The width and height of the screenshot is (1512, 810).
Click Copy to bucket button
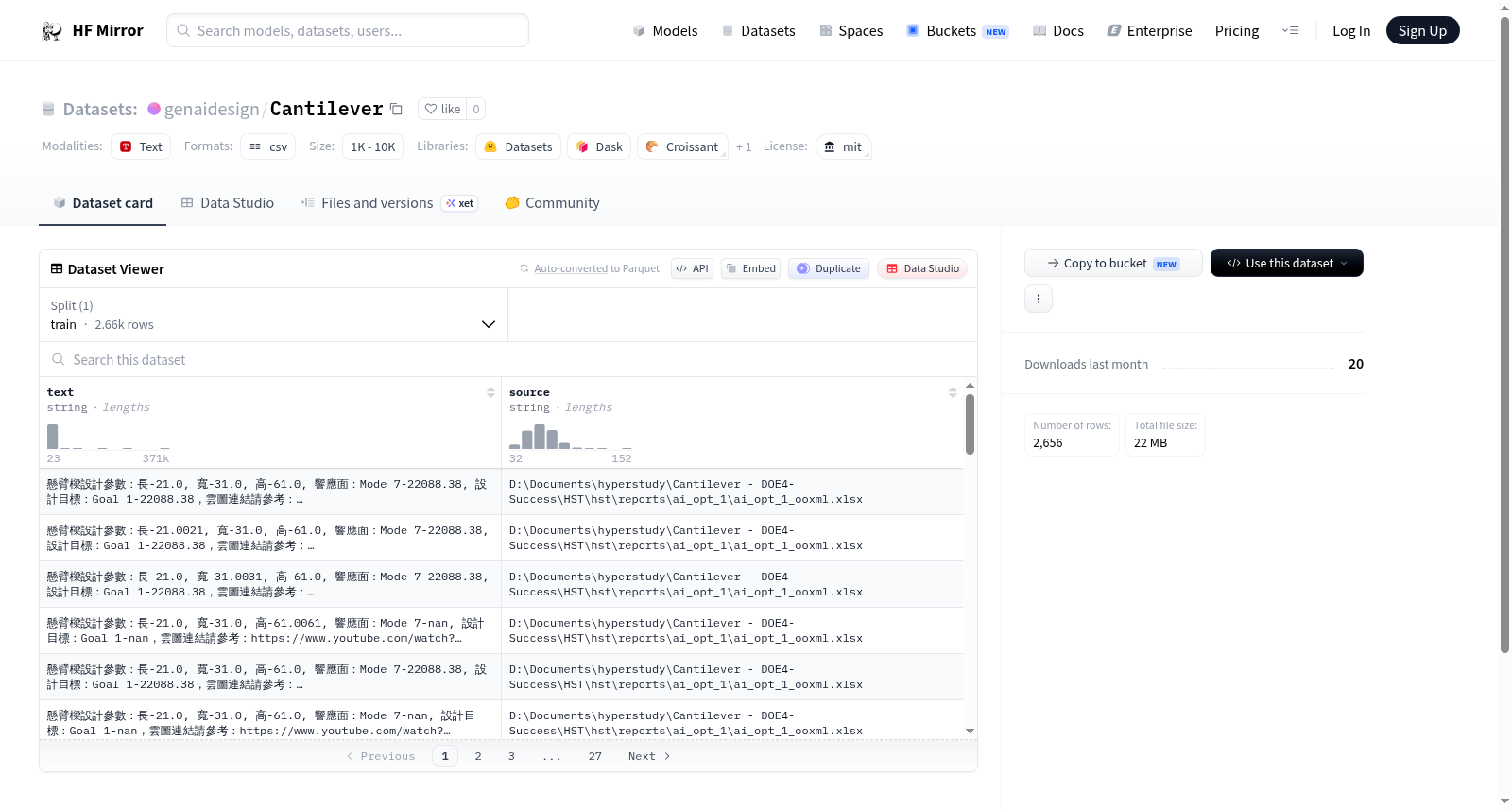click(x=1113, y=263)
